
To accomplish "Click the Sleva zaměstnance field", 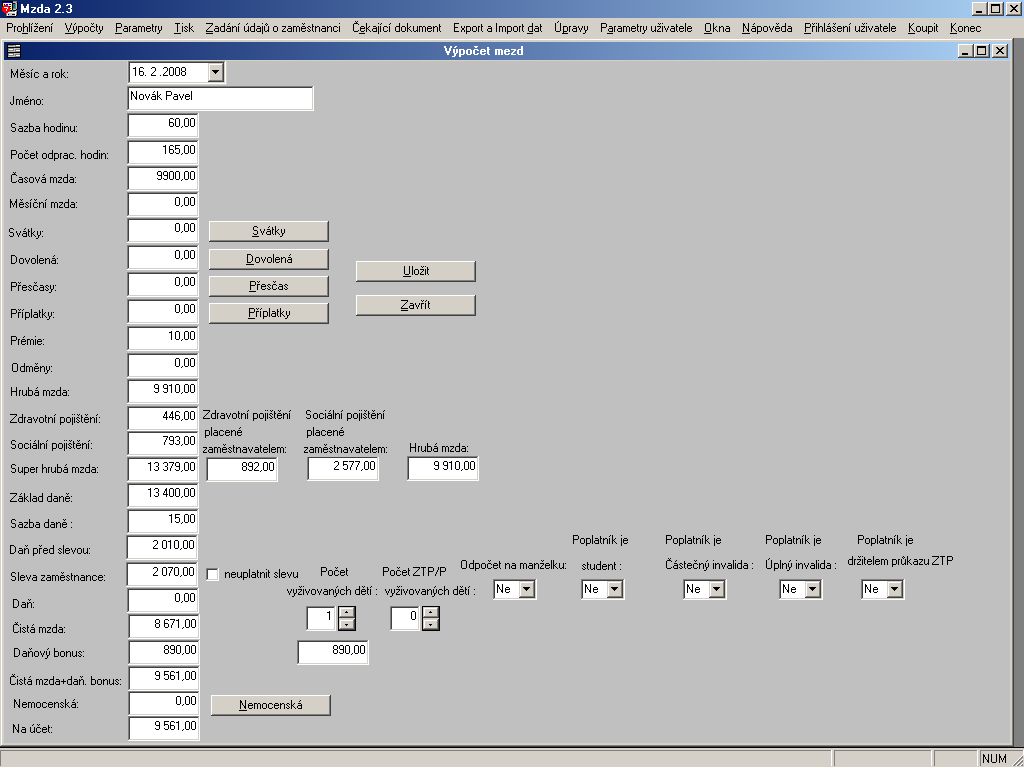I will click(162, 574).
